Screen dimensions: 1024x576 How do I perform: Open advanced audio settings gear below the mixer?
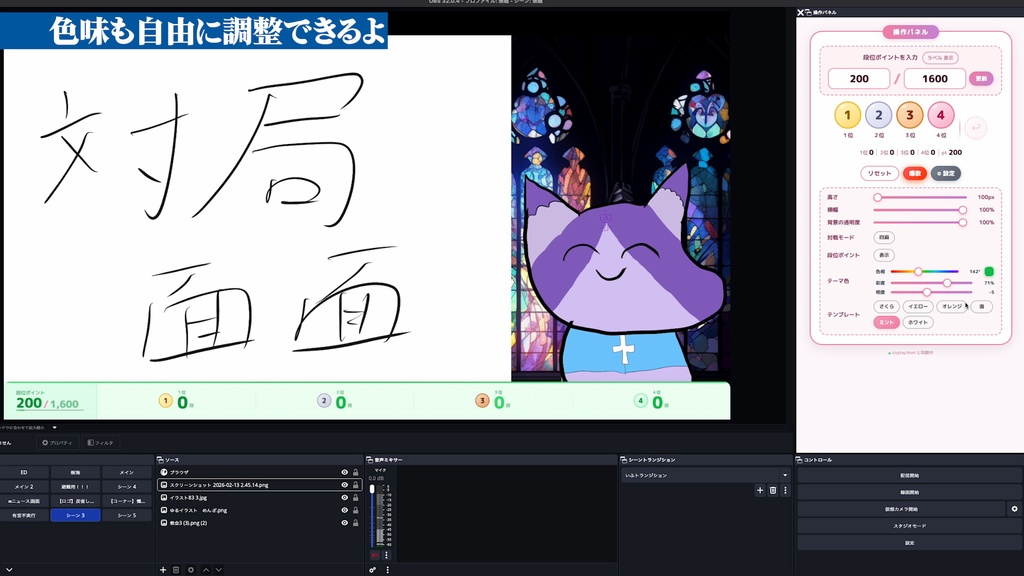pyautogui.click(x=371, y=570)
